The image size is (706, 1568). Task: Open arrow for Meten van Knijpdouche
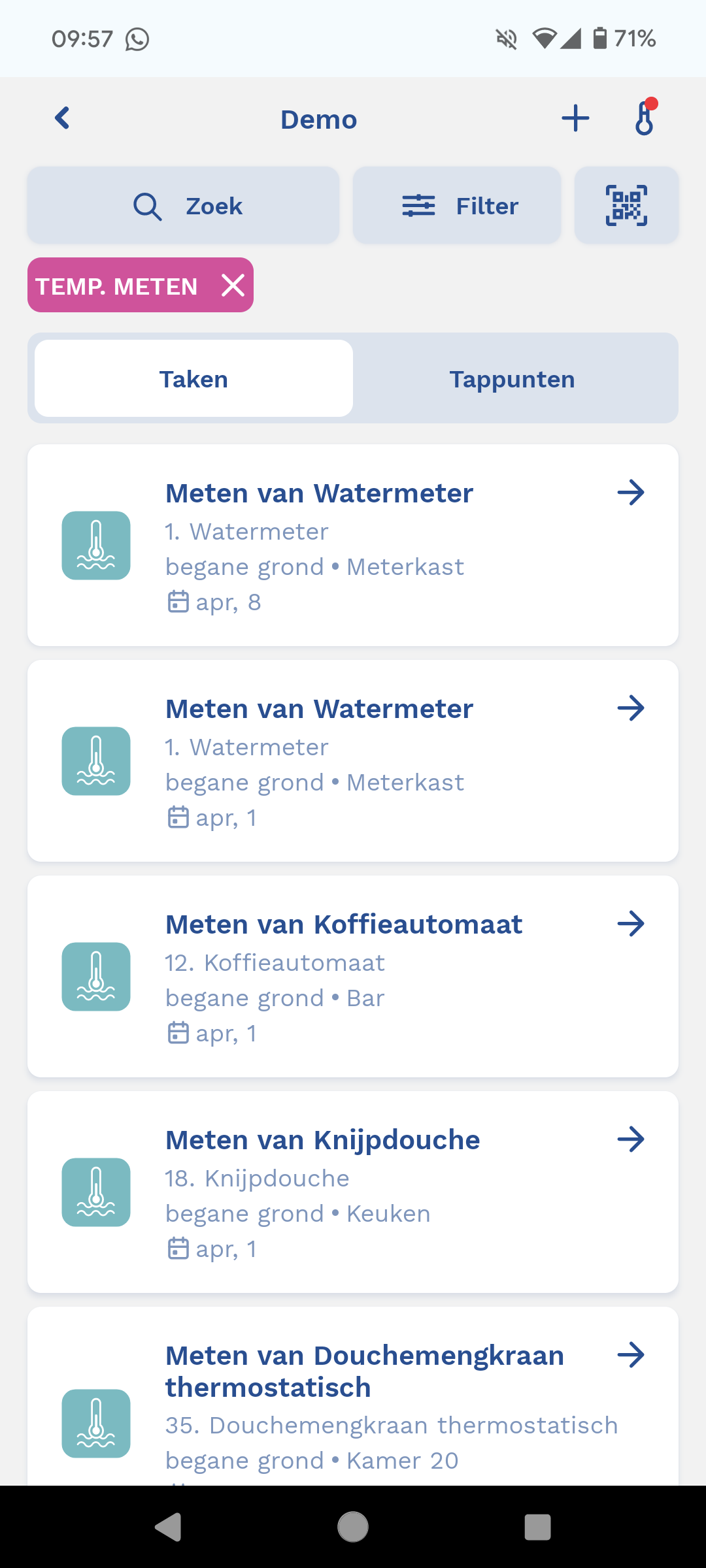pos(631,1139)
